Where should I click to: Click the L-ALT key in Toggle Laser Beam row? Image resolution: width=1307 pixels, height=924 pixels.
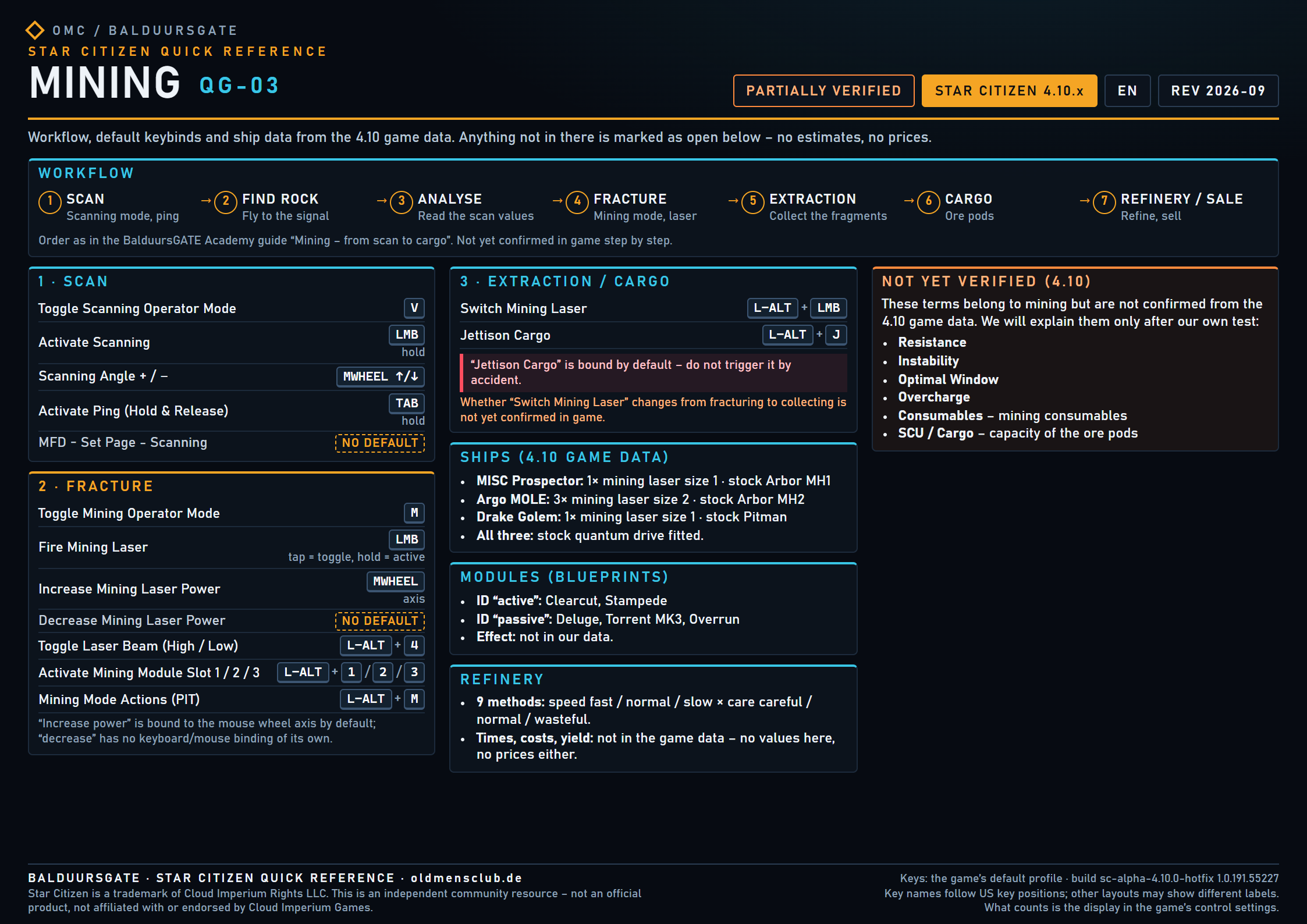click(366, 645)
